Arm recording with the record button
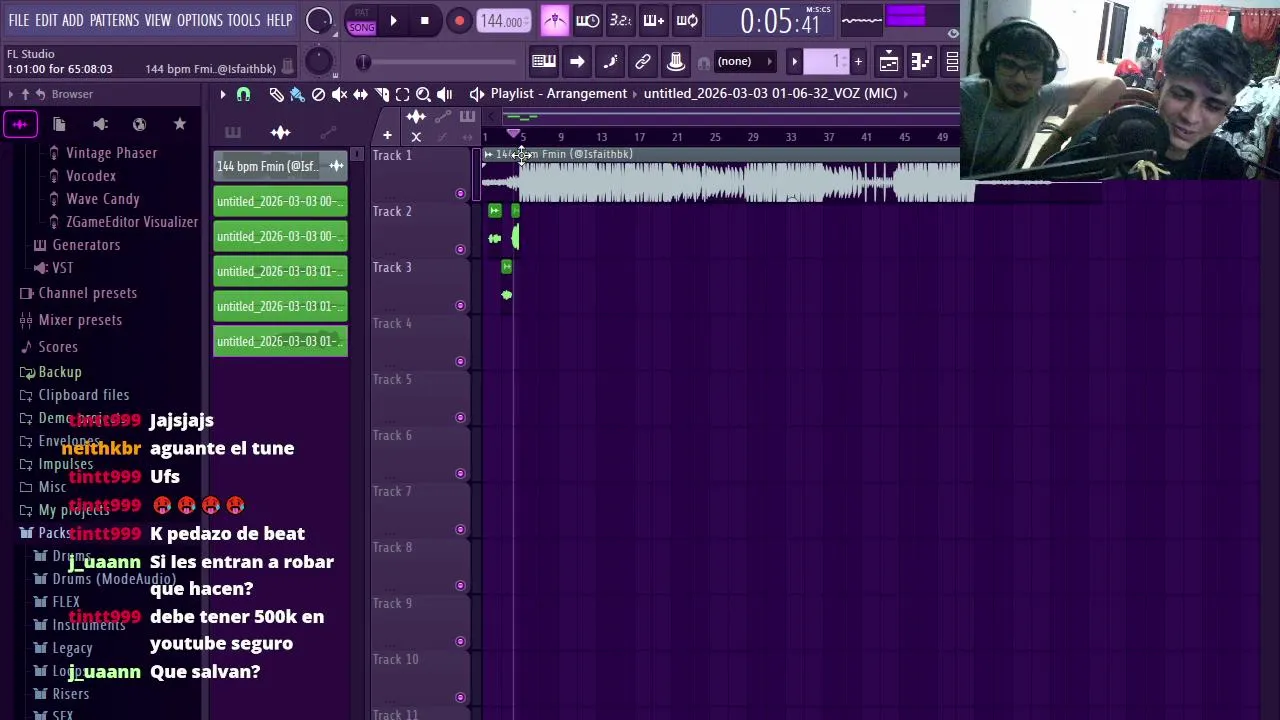This screenshot has width=1280, height=720. coord(459,21)
